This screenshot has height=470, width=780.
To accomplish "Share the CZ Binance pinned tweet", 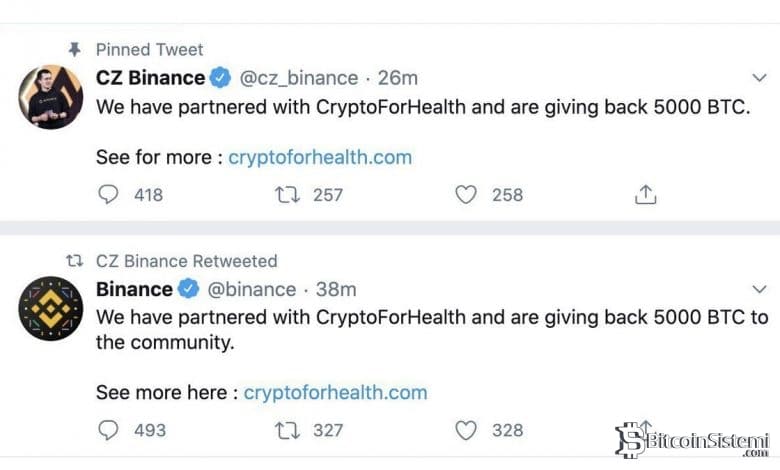I will pyautogui.click(x=646, y=194).
